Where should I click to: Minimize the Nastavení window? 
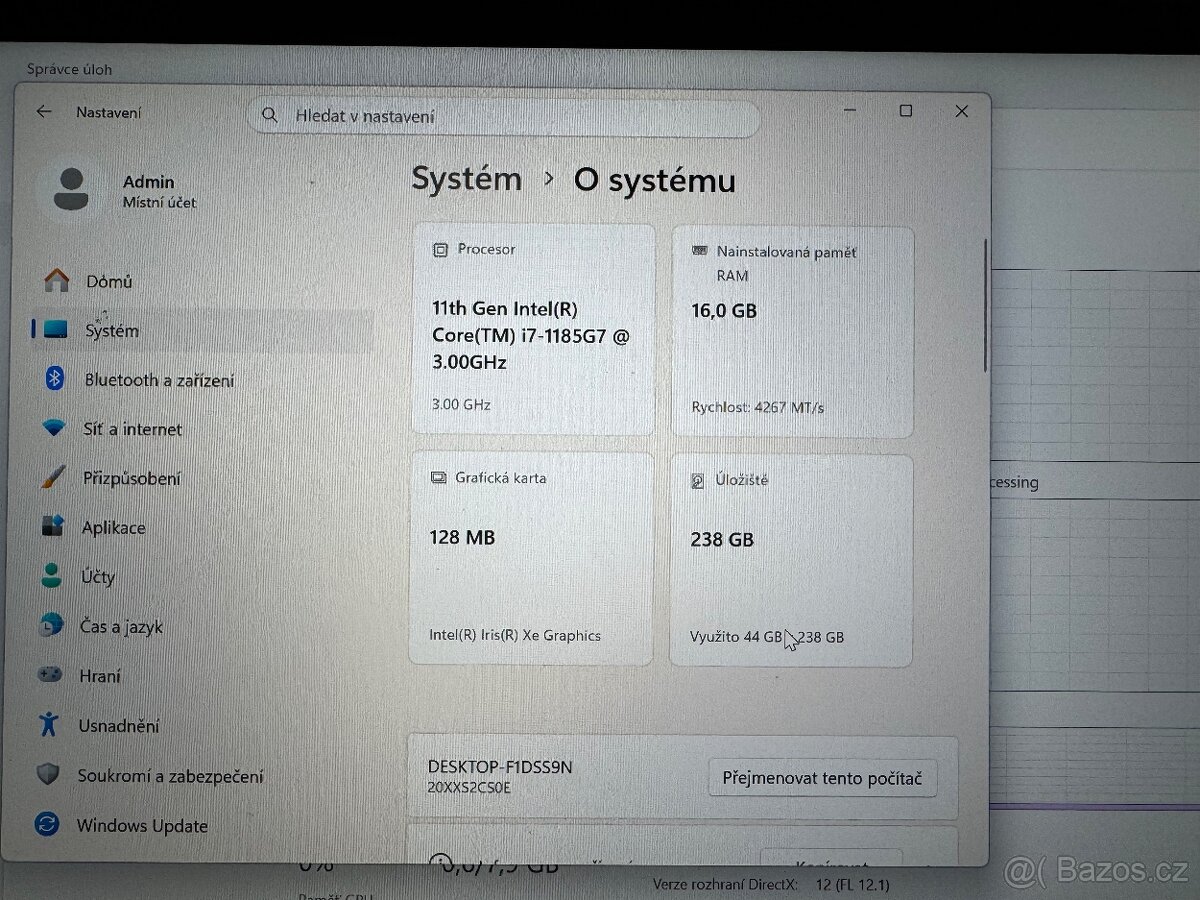point(850,111)
